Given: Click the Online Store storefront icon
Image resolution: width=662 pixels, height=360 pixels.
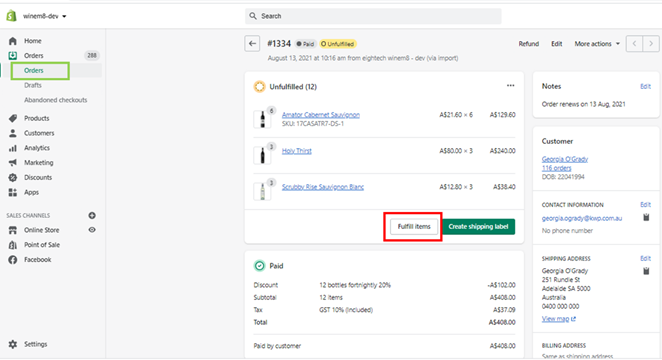Looking at the screenshot, I should click(13, 230).
